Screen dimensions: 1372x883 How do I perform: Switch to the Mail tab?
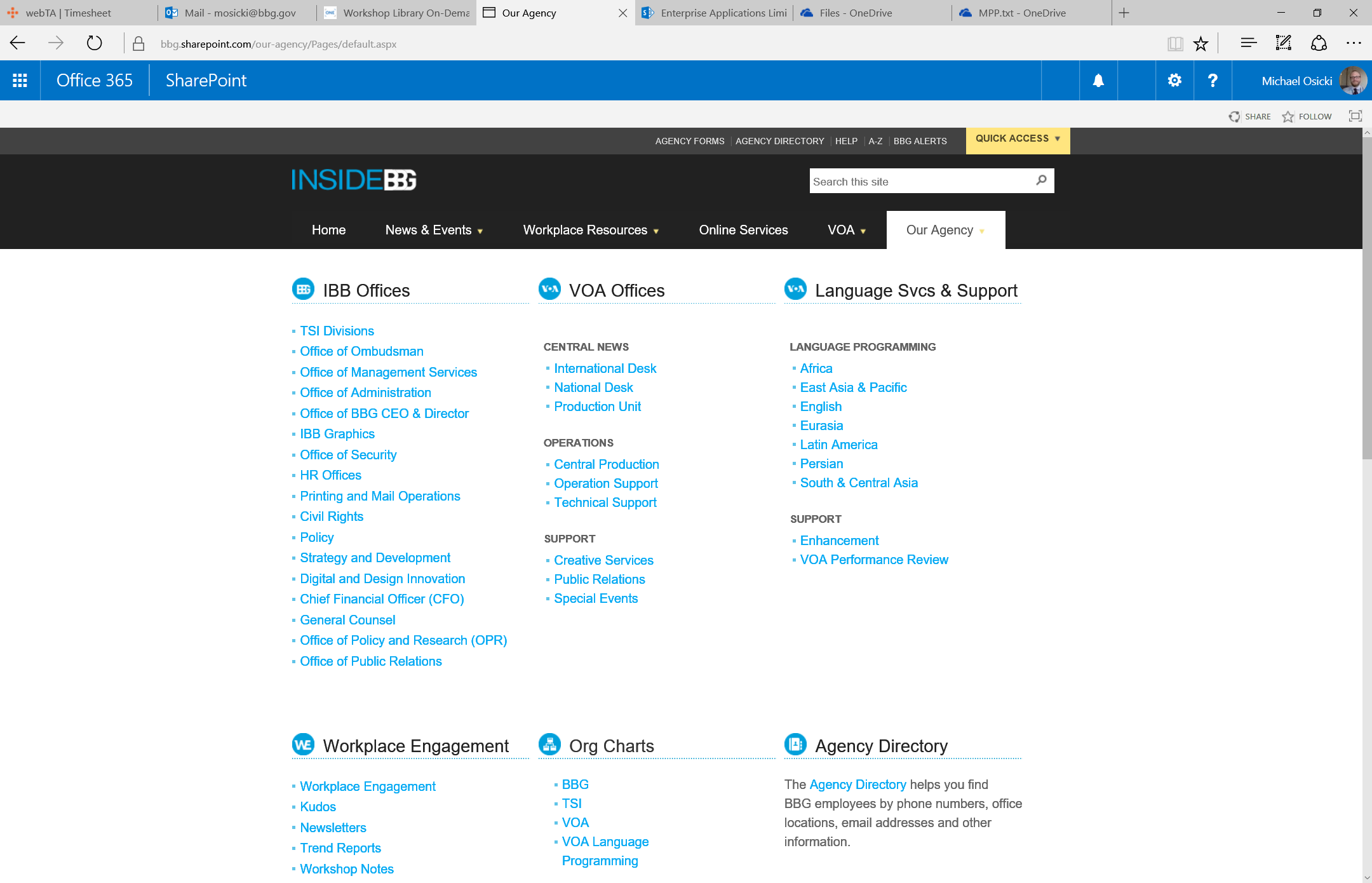[x=238, y=13]
